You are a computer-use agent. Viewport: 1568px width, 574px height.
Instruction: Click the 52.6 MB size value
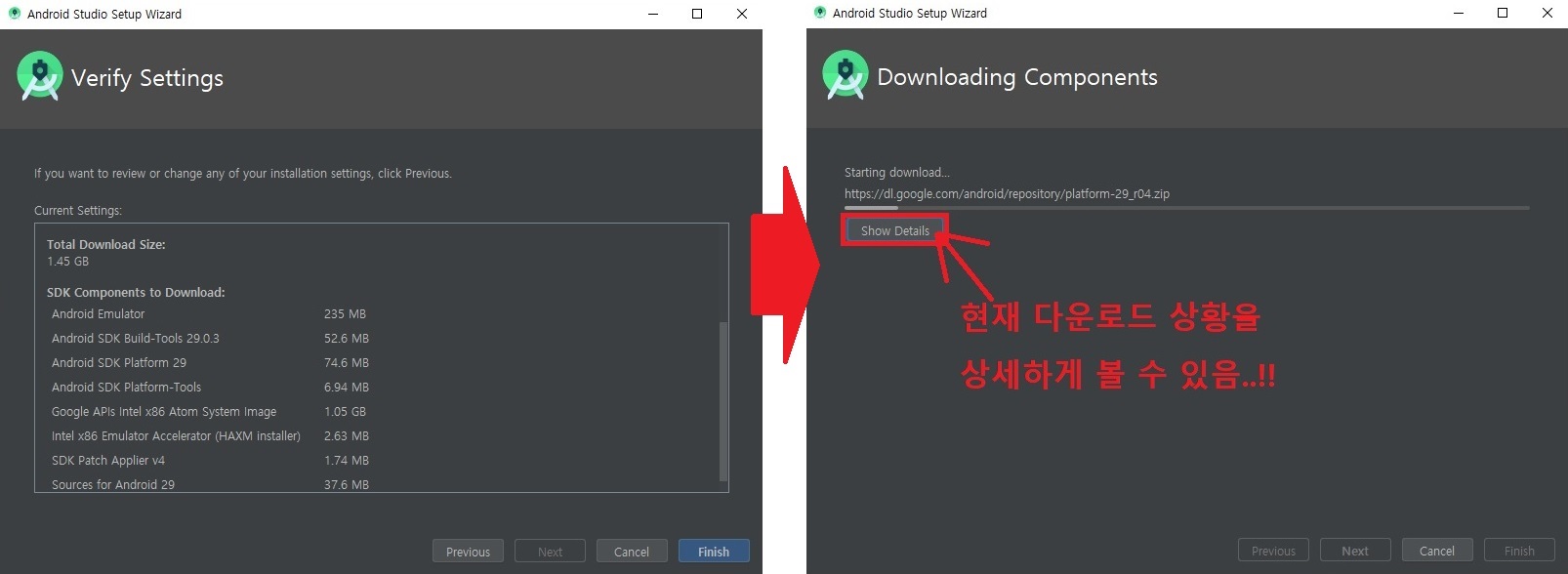(x=347, y=339)
